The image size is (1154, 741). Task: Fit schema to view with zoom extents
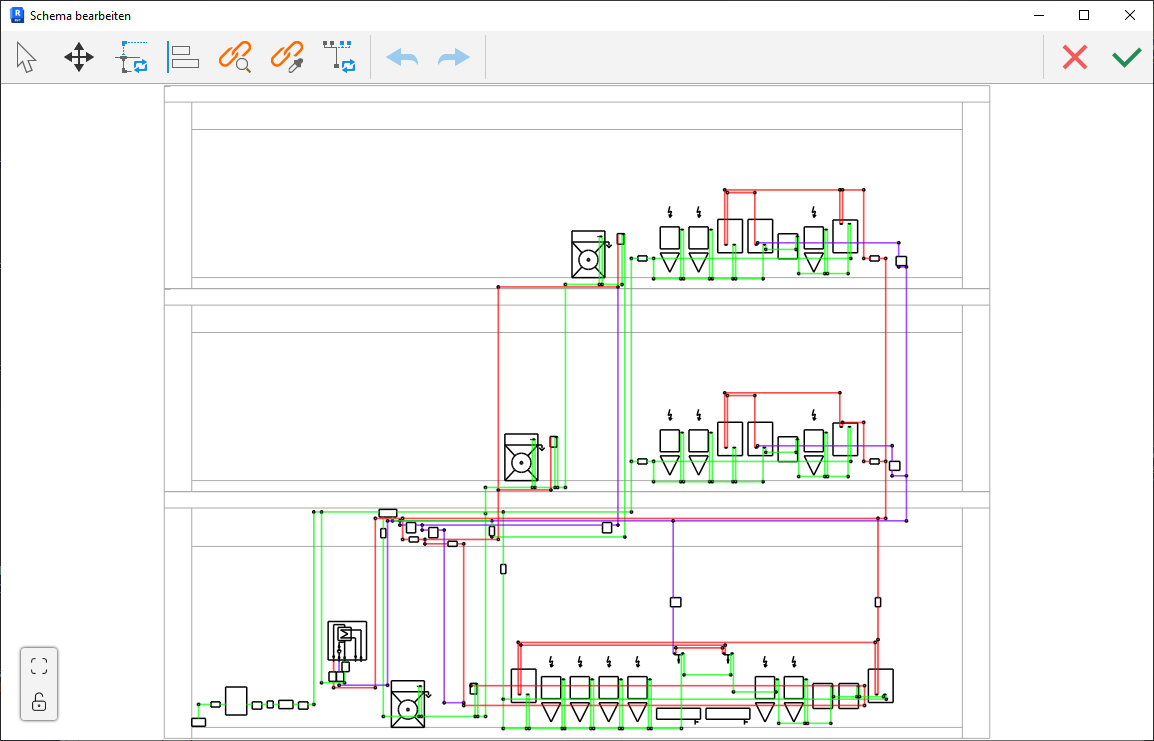[x=39, y=667]
